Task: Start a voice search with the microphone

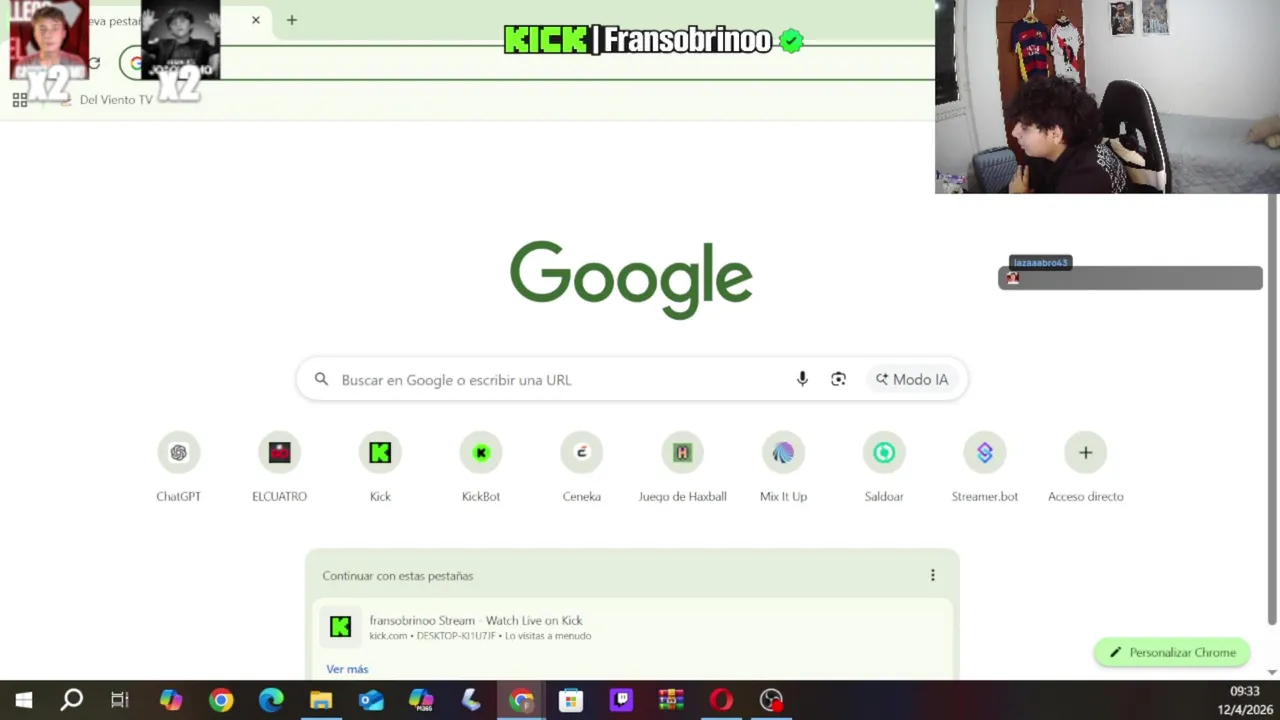Action: 802,379
